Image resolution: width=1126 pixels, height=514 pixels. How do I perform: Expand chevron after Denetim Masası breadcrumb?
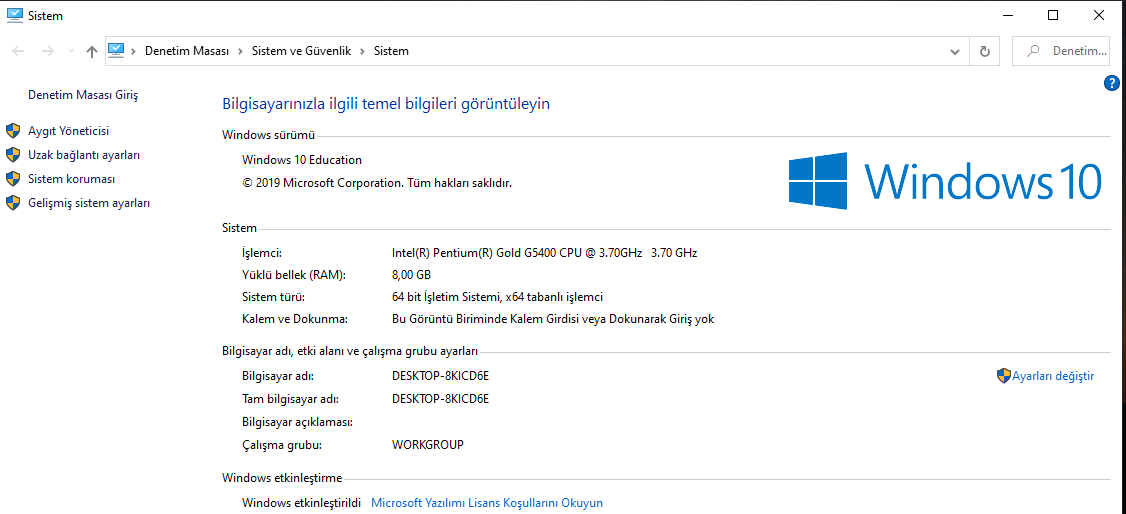241,51
